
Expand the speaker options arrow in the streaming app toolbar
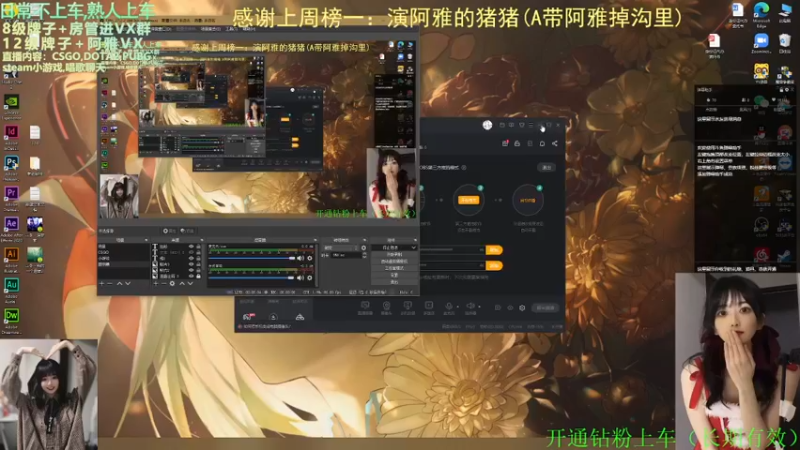click(x=480, y=307)
